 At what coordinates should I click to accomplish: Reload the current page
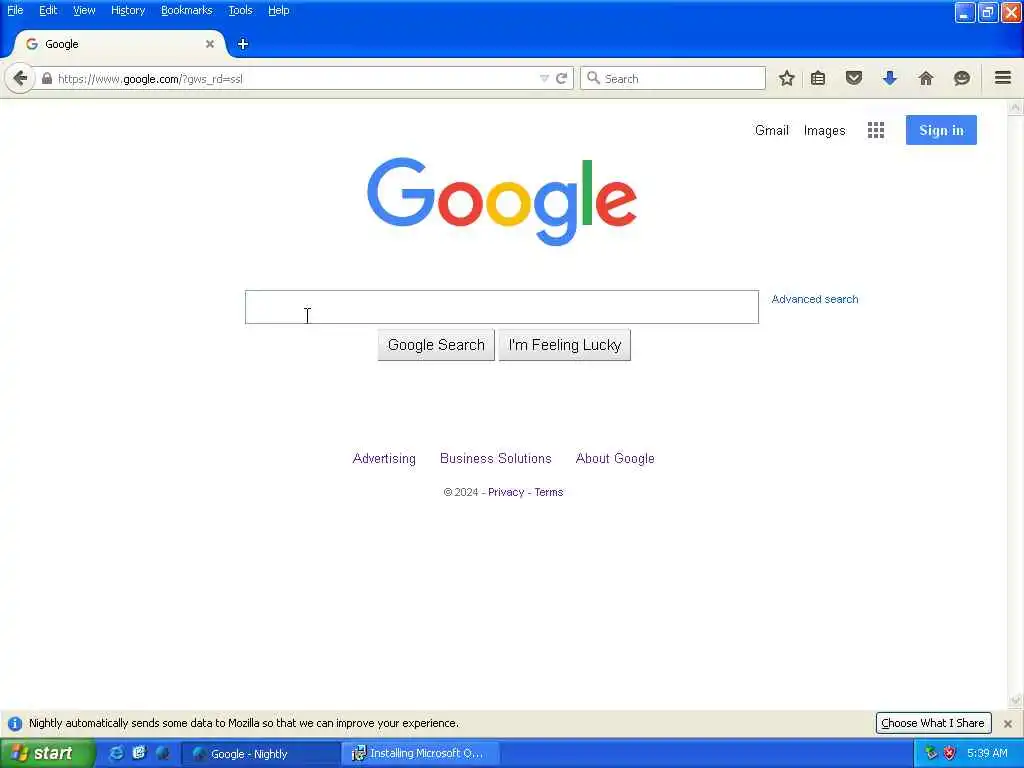click(x=561, y=78)
